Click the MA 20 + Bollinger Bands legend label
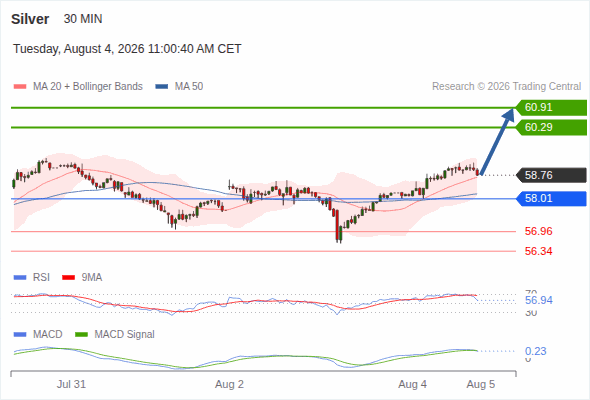 point(88,87)
